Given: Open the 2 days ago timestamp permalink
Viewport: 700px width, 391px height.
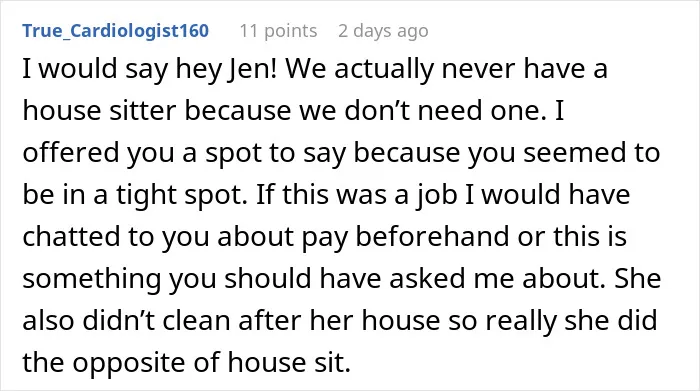Looking at the screenshot, I should click(383, 31).
